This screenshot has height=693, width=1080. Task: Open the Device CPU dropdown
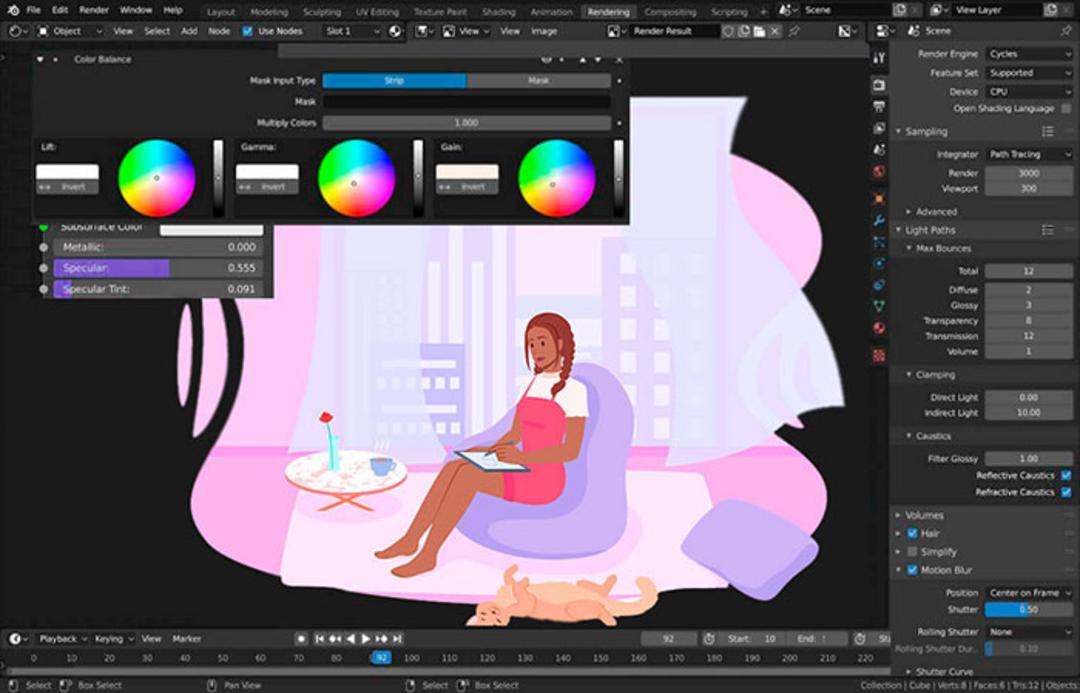pyautogui.click(x=1029, y=91)
